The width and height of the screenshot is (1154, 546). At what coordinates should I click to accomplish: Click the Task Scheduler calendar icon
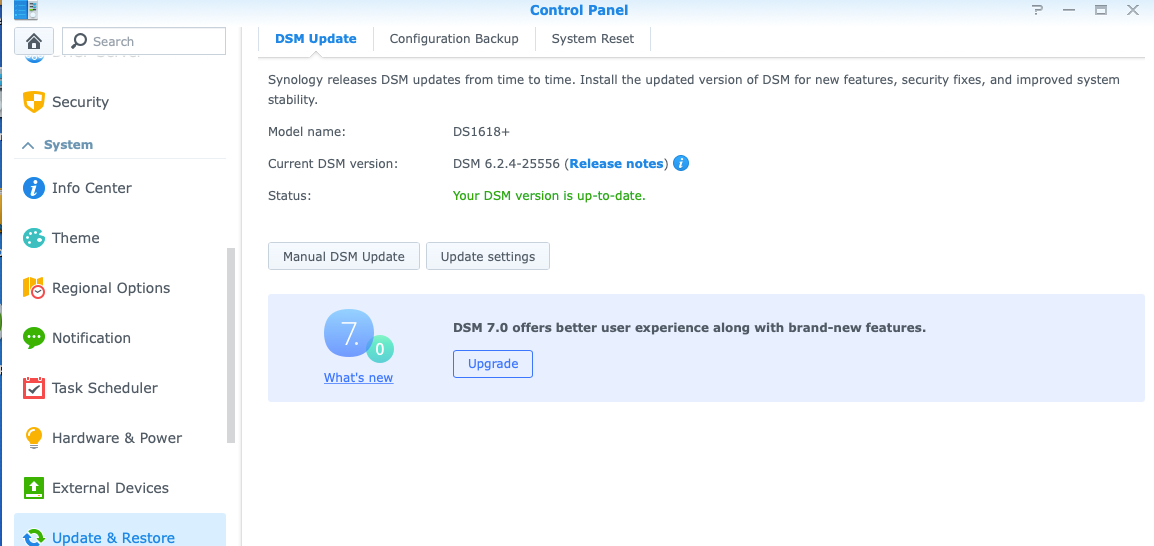tap(34, 388)
